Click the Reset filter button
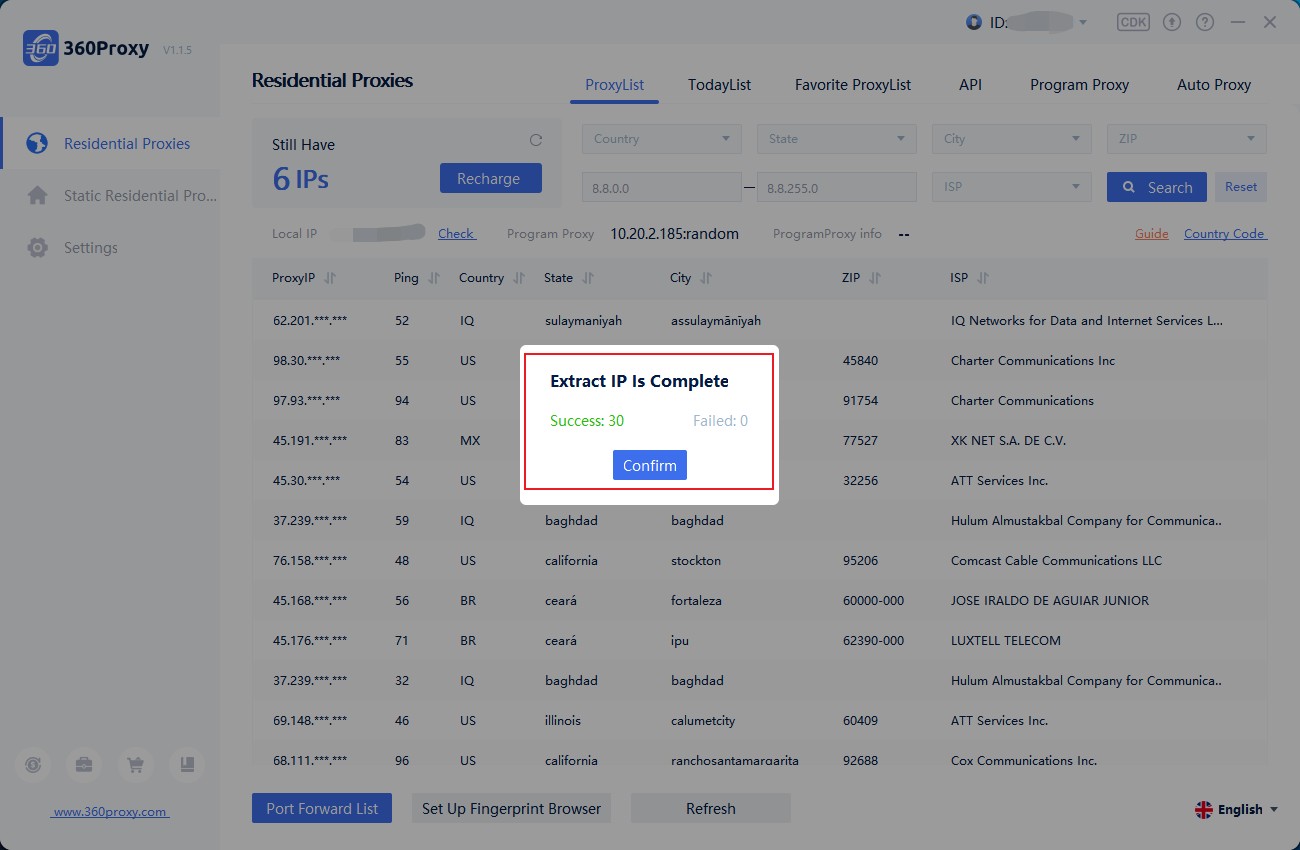This screenshot has width=1300, height=850. point(1241,187)
